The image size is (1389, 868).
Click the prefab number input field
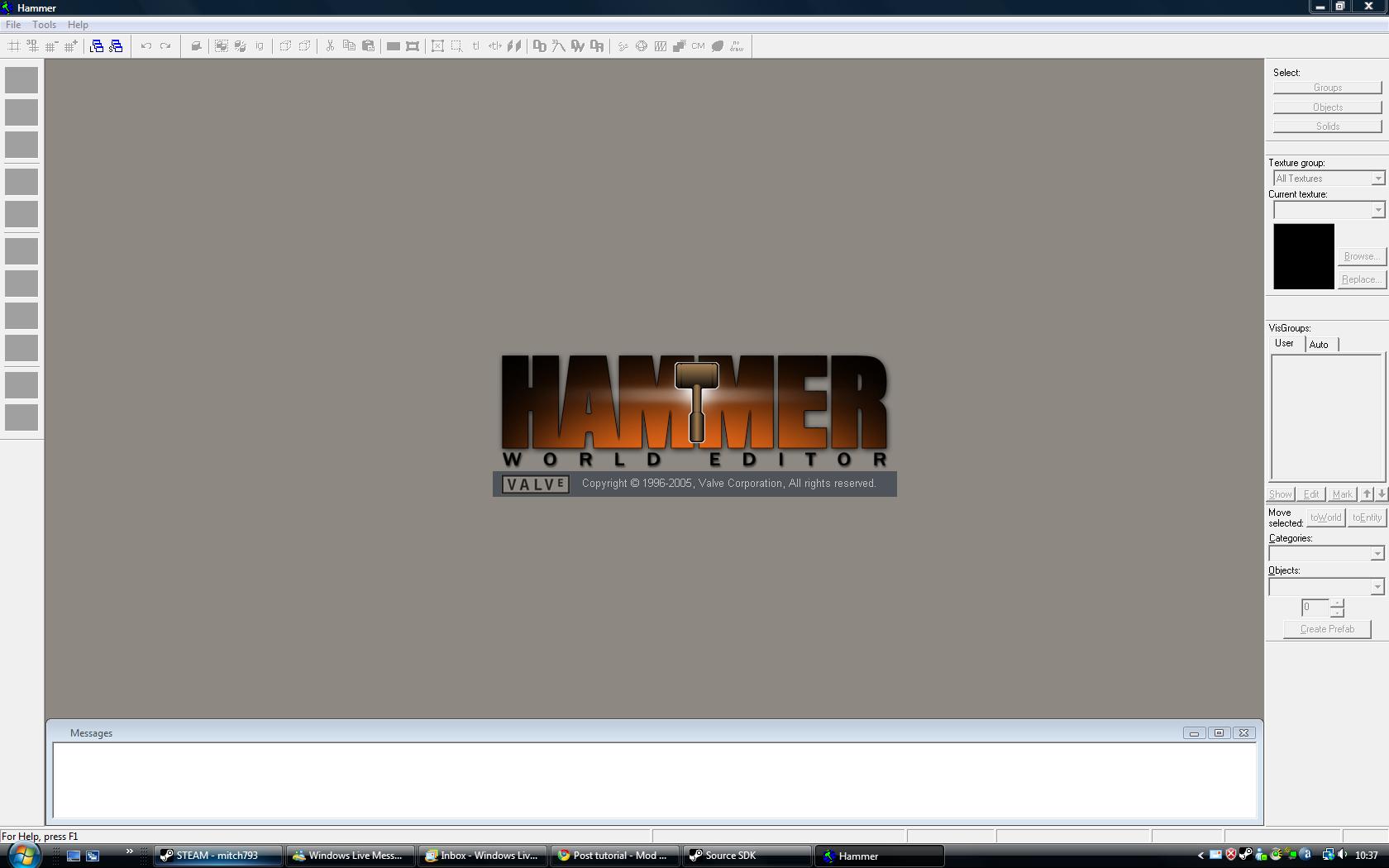(1315, 608)
